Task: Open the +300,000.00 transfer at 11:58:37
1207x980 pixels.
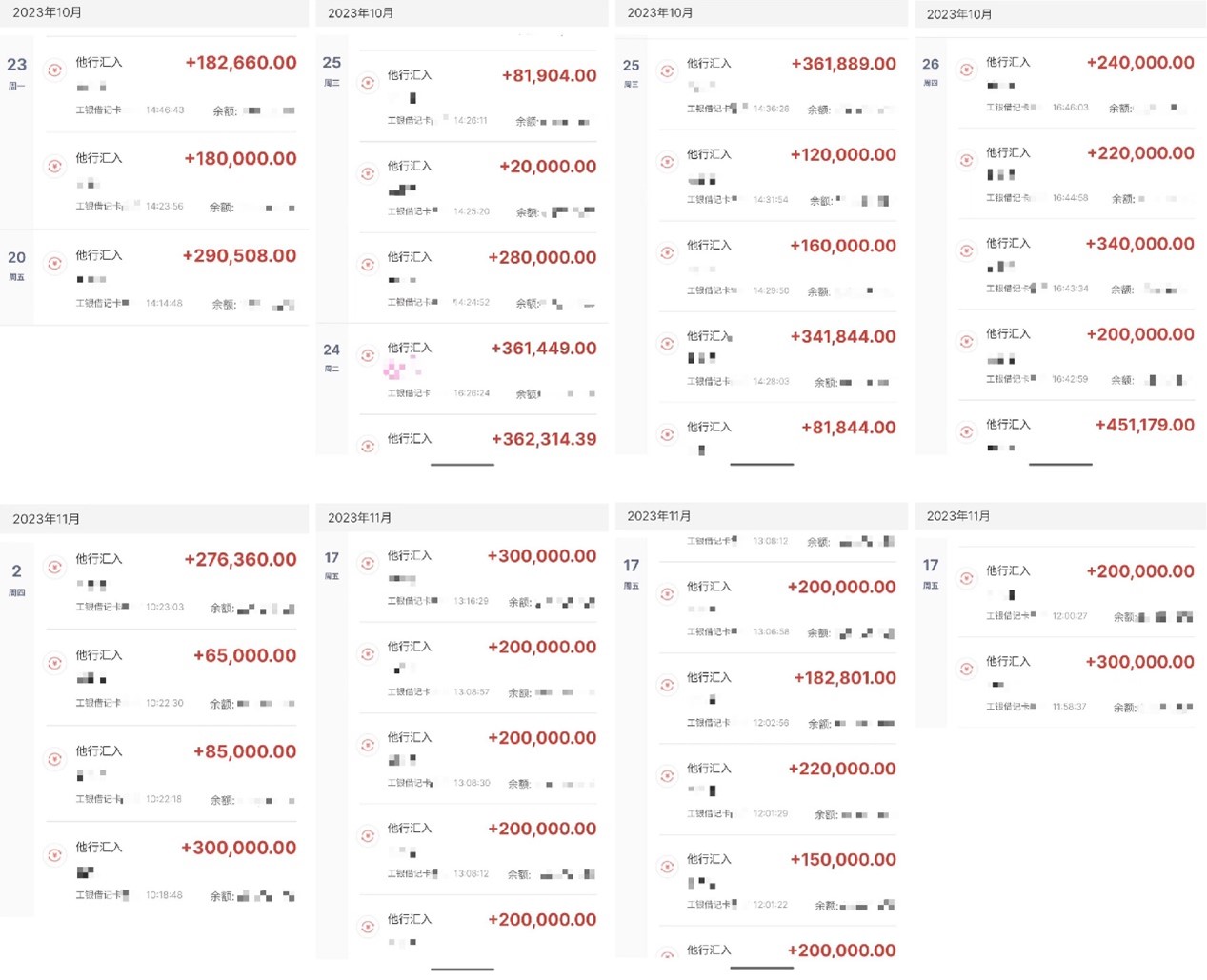Action: tap(1076, 683)
